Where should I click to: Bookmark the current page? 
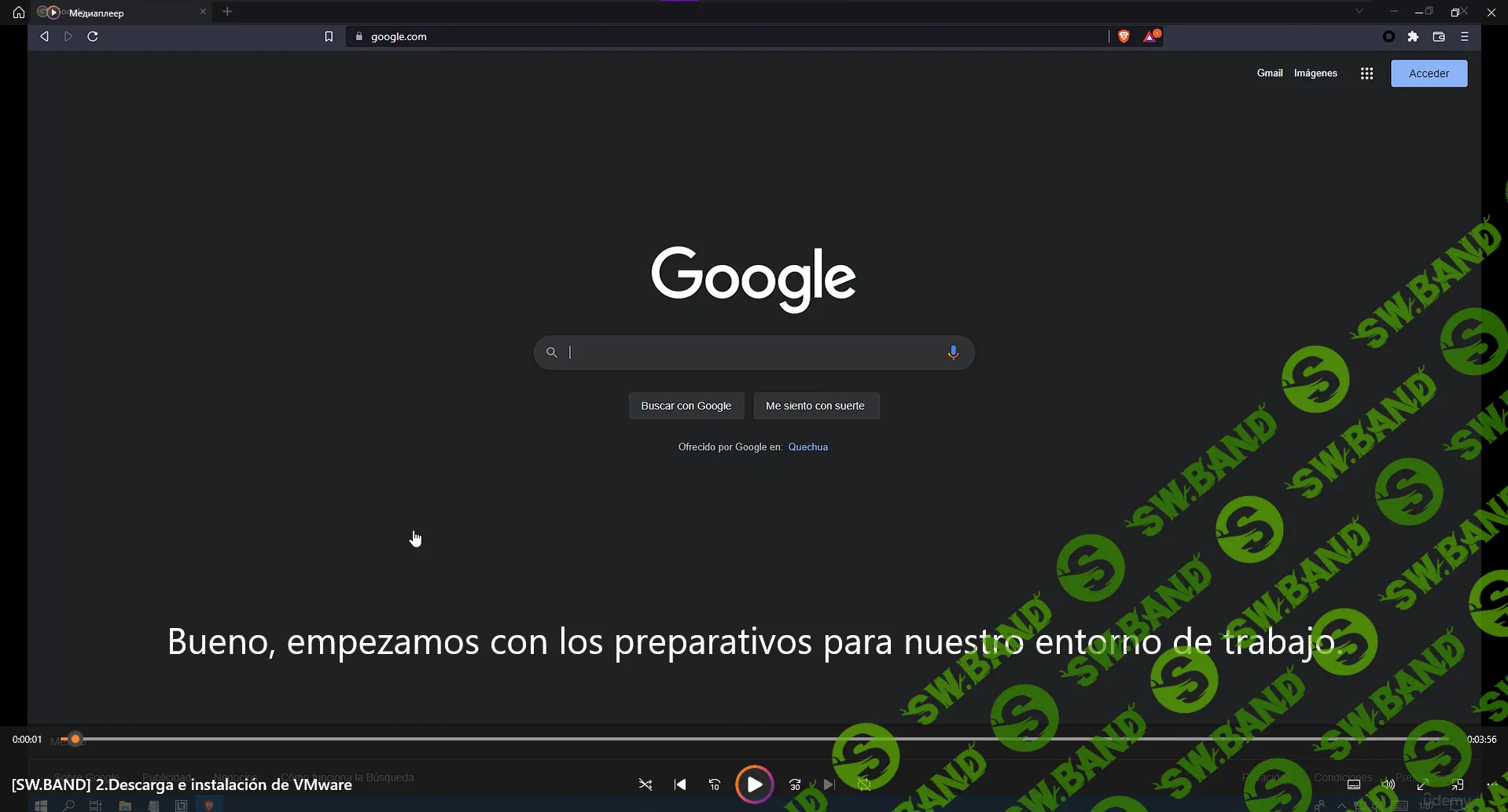(x=329, y=36)
